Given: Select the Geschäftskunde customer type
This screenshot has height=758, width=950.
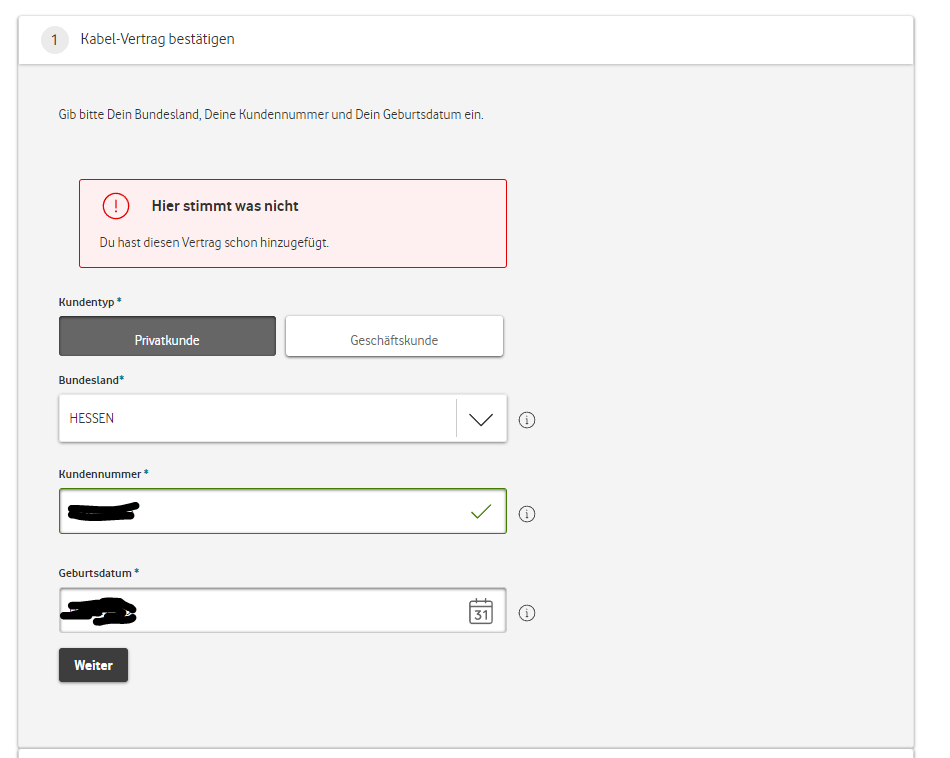Looking at the screenshot, I should coord(394,336).
